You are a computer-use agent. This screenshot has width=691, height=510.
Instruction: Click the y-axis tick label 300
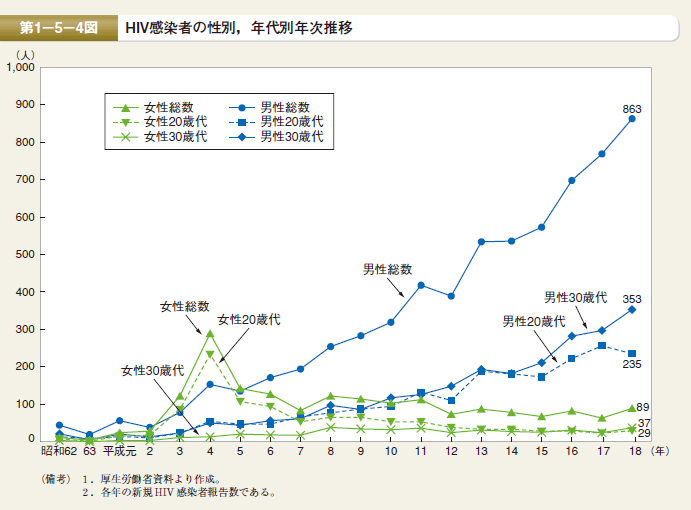click(x=25, y=329)
